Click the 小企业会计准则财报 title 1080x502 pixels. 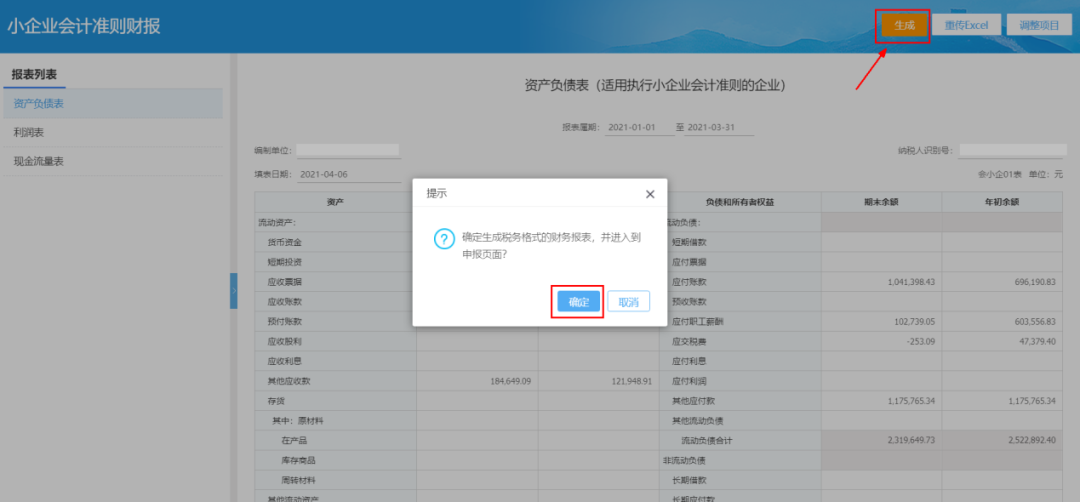pyautogui.click(x=84, y=26)
